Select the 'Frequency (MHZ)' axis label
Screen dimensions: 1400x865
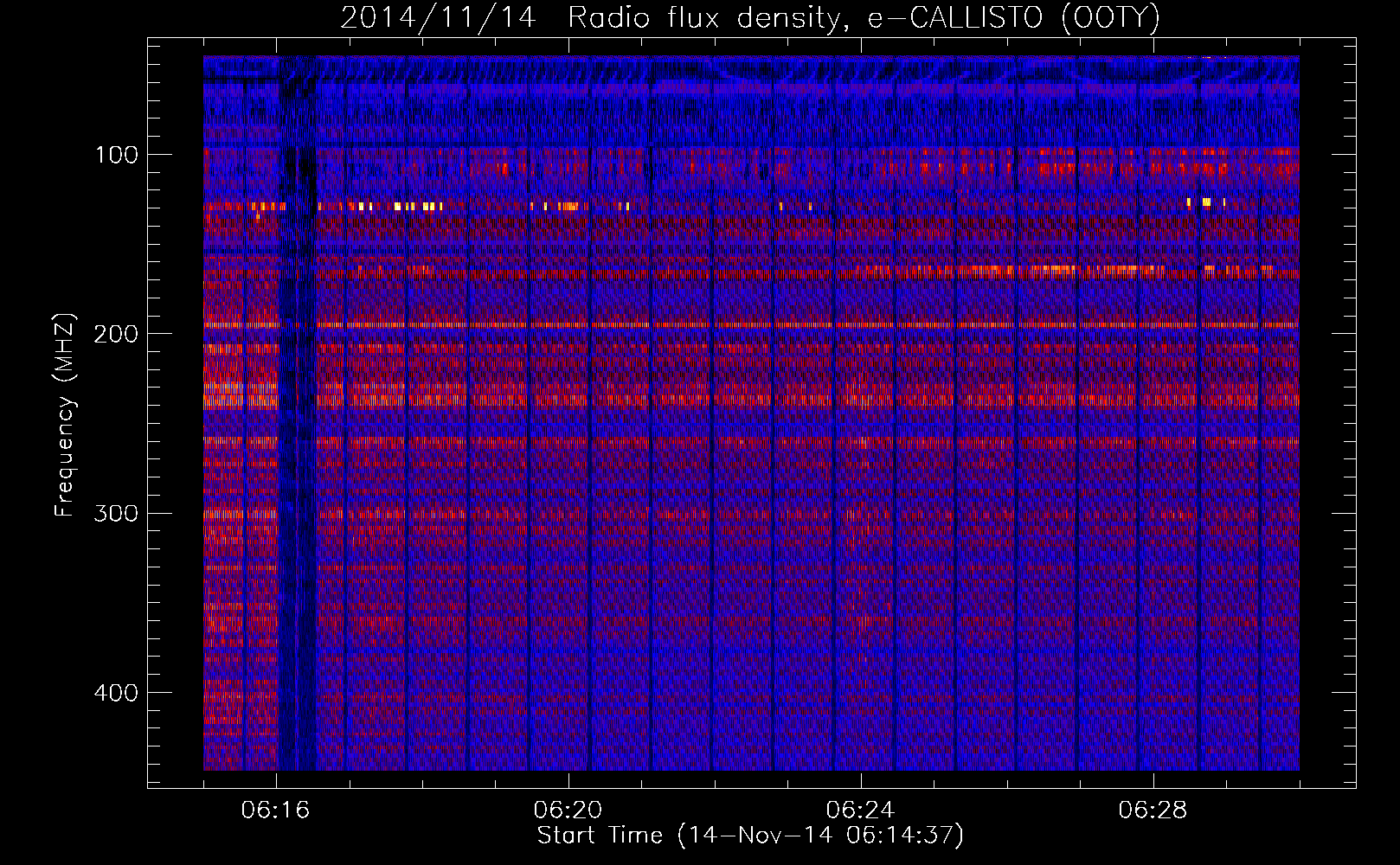click(x=66, y=414)
